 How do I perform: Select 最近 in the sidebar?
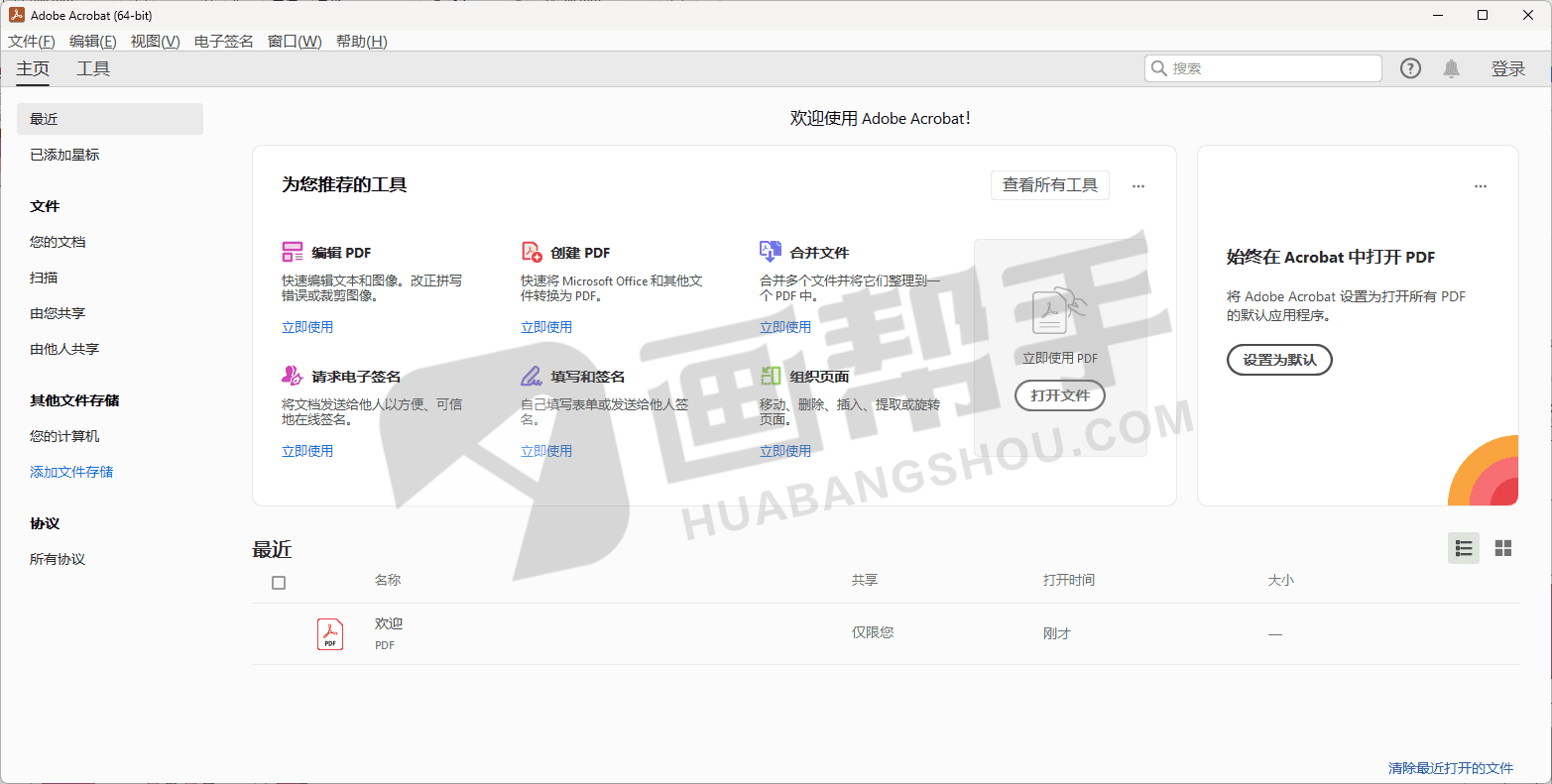(x=110, y=119)
